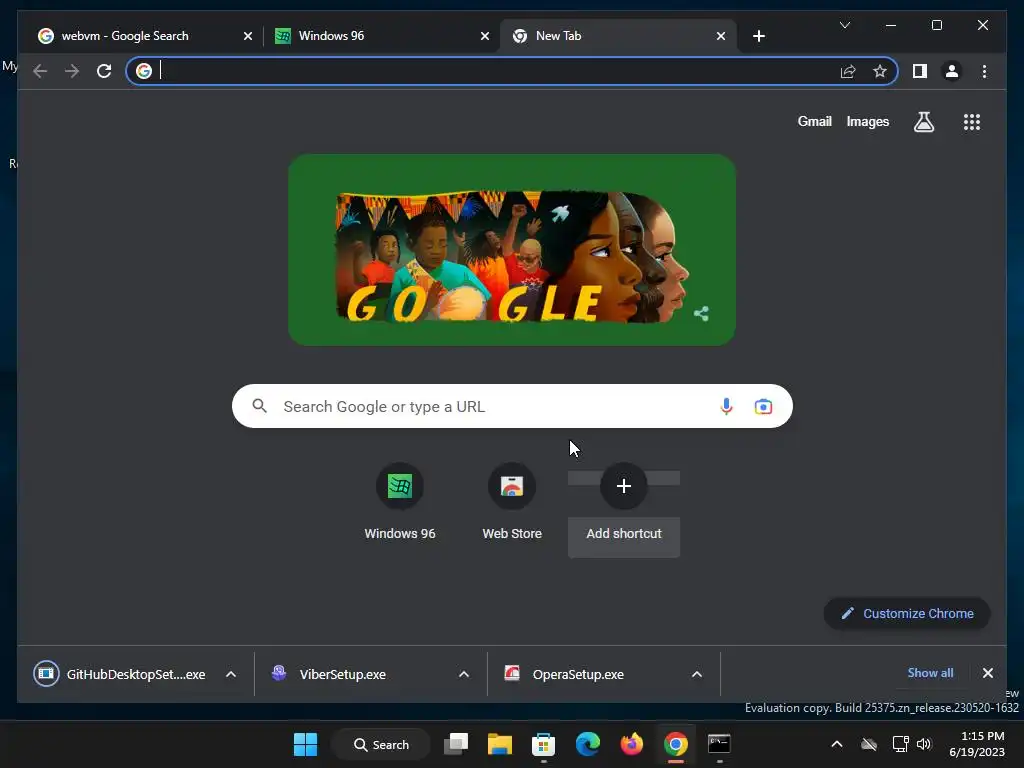Click the Google Doodle image
The image size is (1024, 768).
click(x=511, y=250)
